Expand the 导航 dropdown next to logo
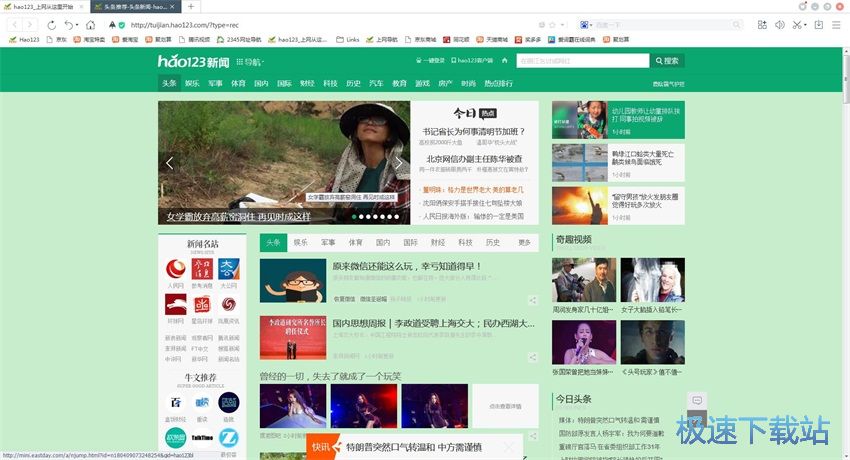 point(250,62)
